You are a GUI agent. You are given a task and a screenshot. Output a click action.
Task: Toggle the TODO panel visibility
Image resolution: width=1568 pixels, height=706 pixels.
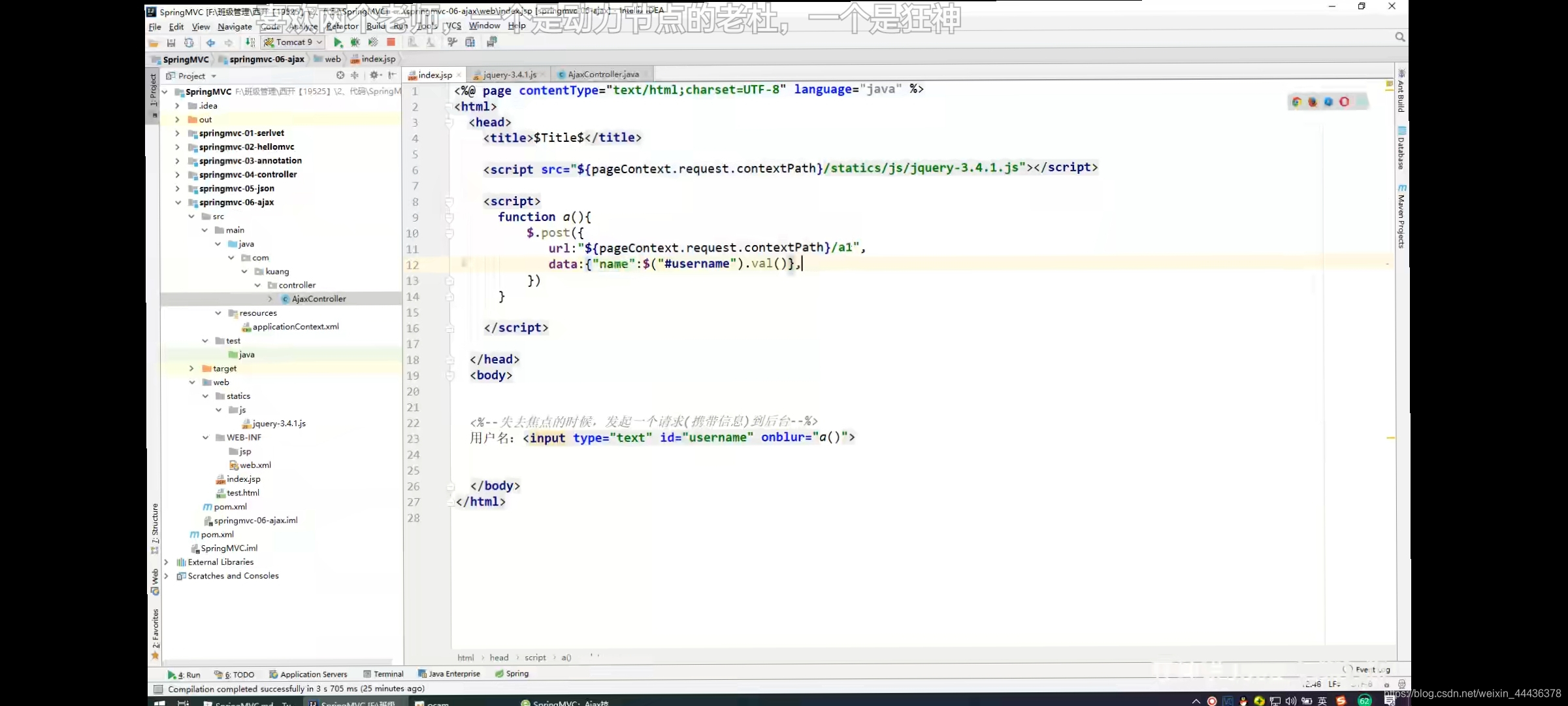pyautogui.click(x=243, y=673)
